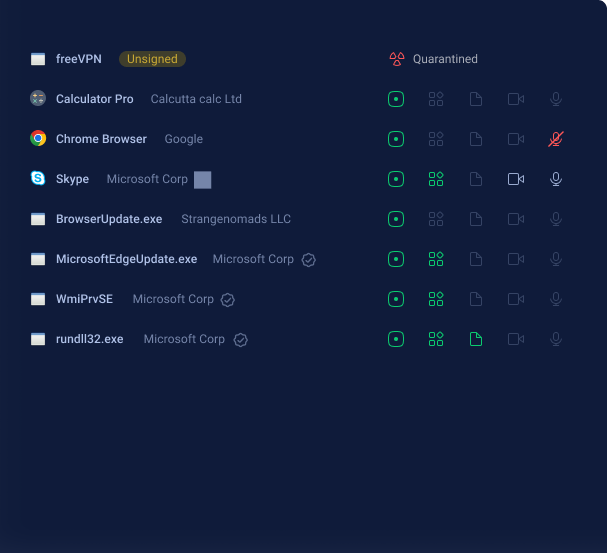Image resolution: width=607 pixels, height=553 pixels.
Task: Click the gray square swatch beside Skype's publisher
Action: (203, 180)
